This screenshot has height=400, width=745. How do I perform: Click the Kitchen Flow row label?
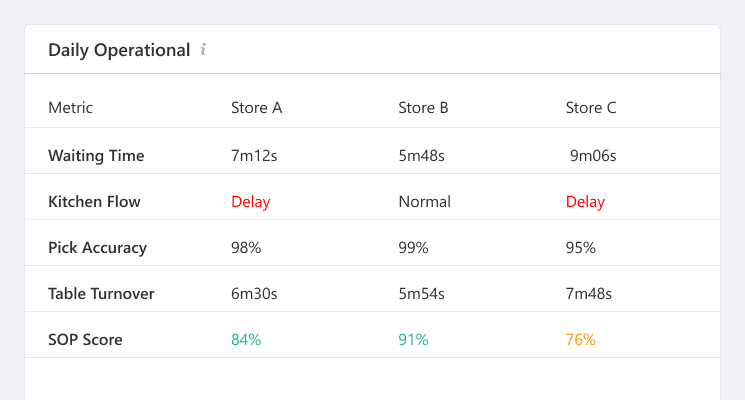[x=94, y=202]
